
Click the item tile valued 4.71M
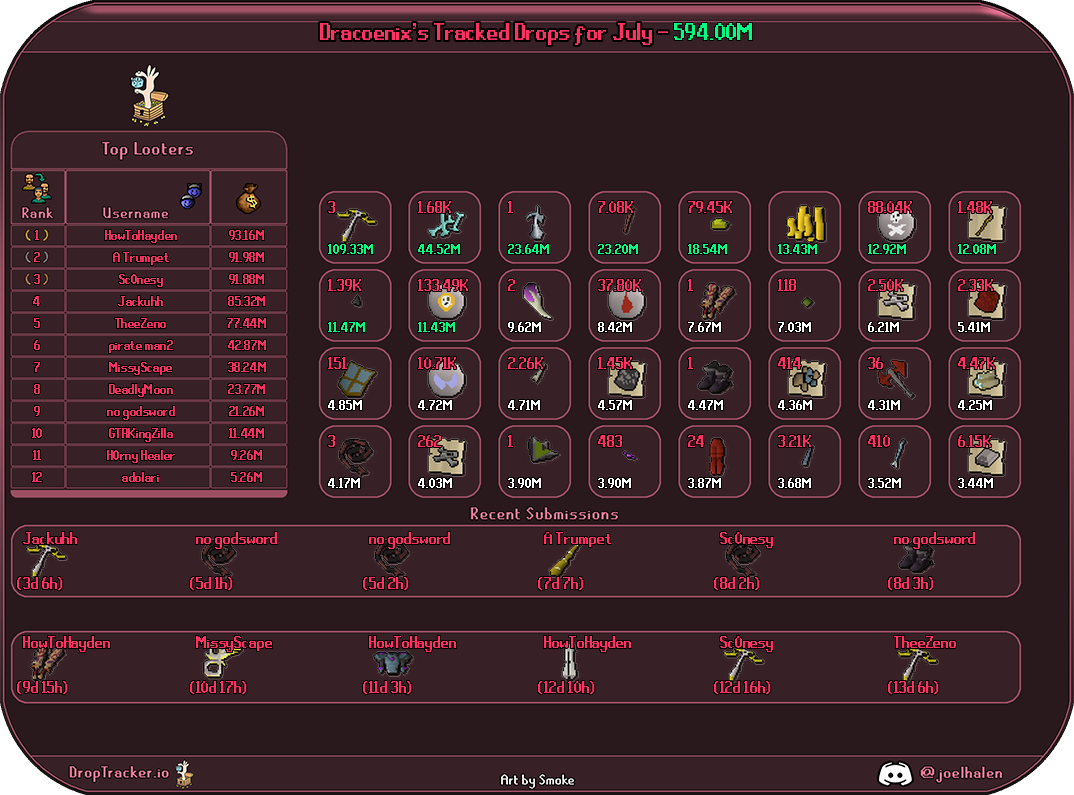coord(534,383)
